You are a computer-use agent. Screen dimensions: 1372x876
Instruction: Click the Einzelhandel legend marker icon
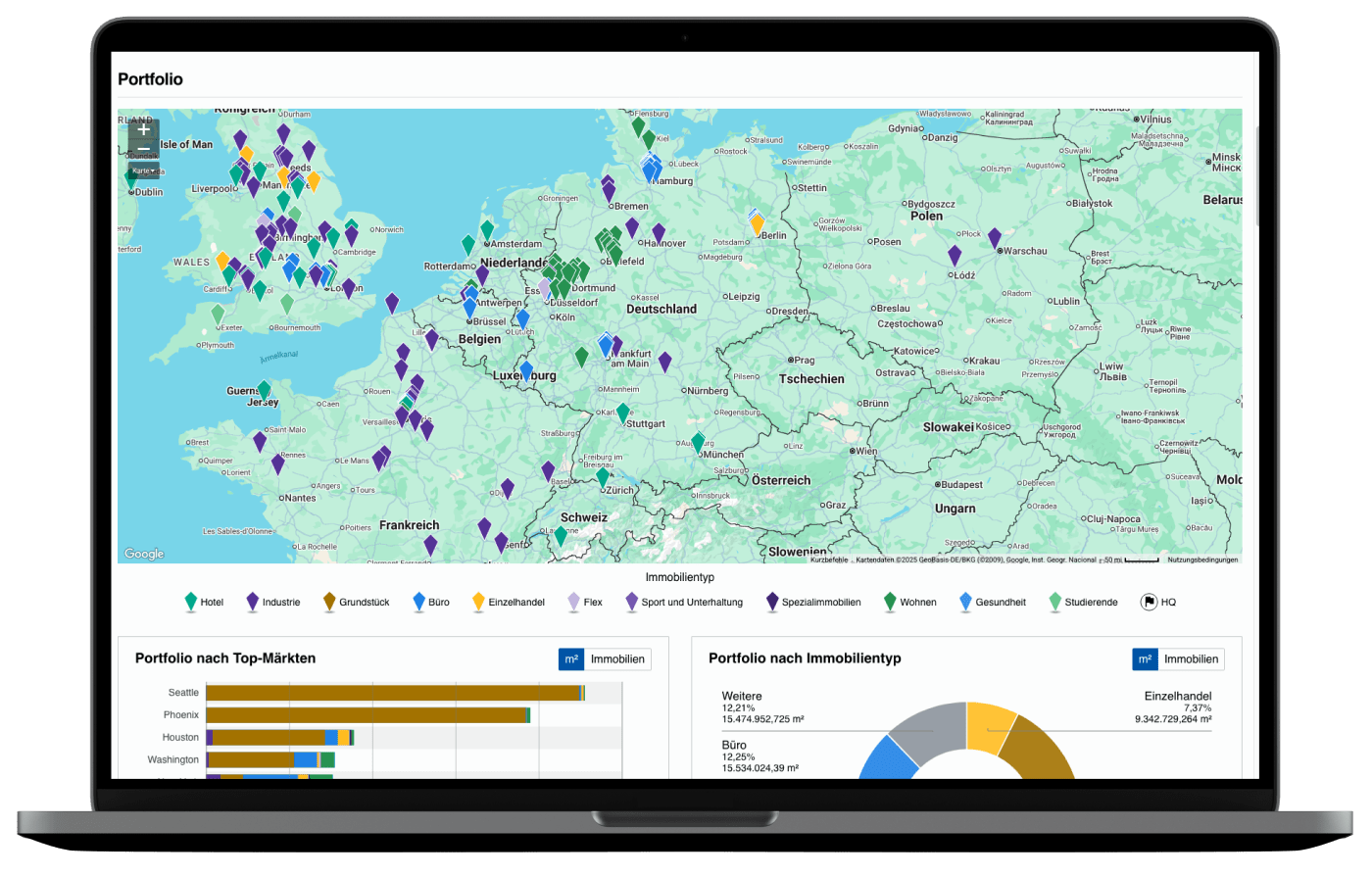tap(478, 603)
